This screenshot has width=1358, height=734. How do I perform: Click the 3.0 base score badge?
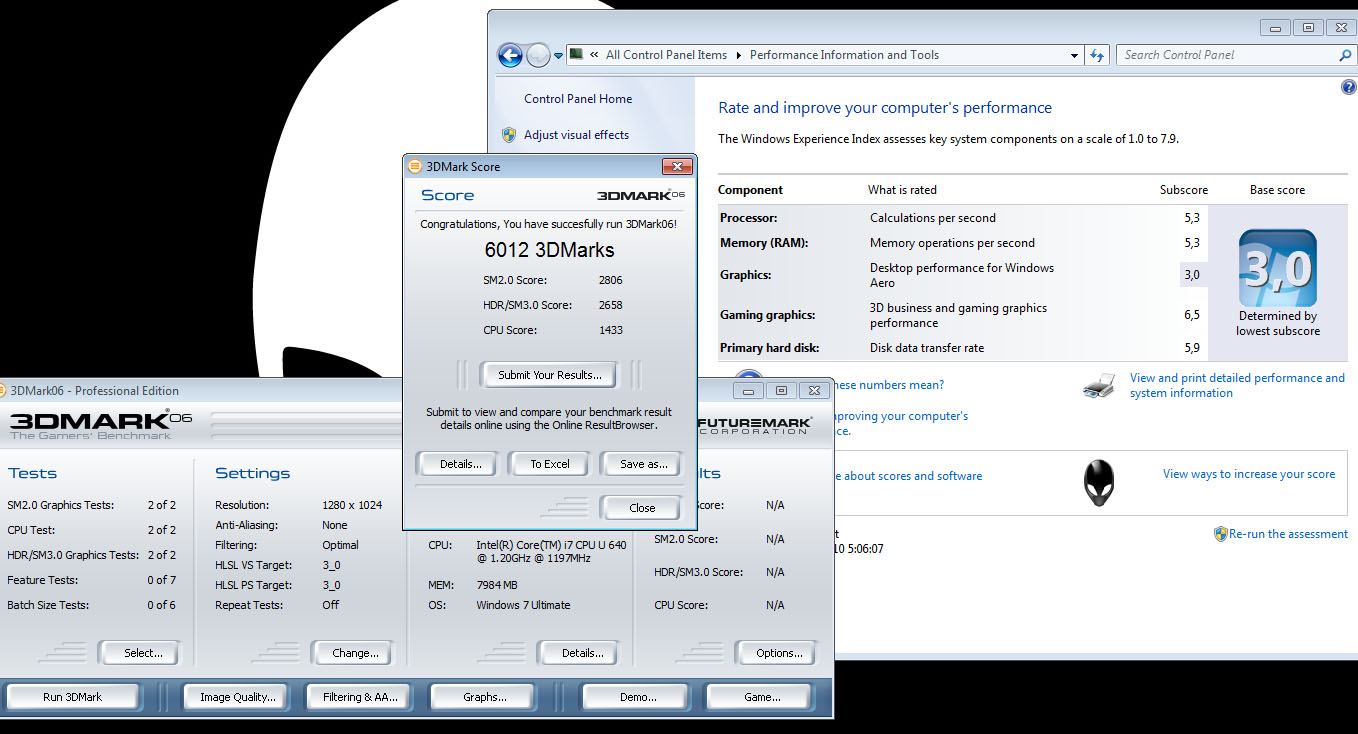[1277, 268]
